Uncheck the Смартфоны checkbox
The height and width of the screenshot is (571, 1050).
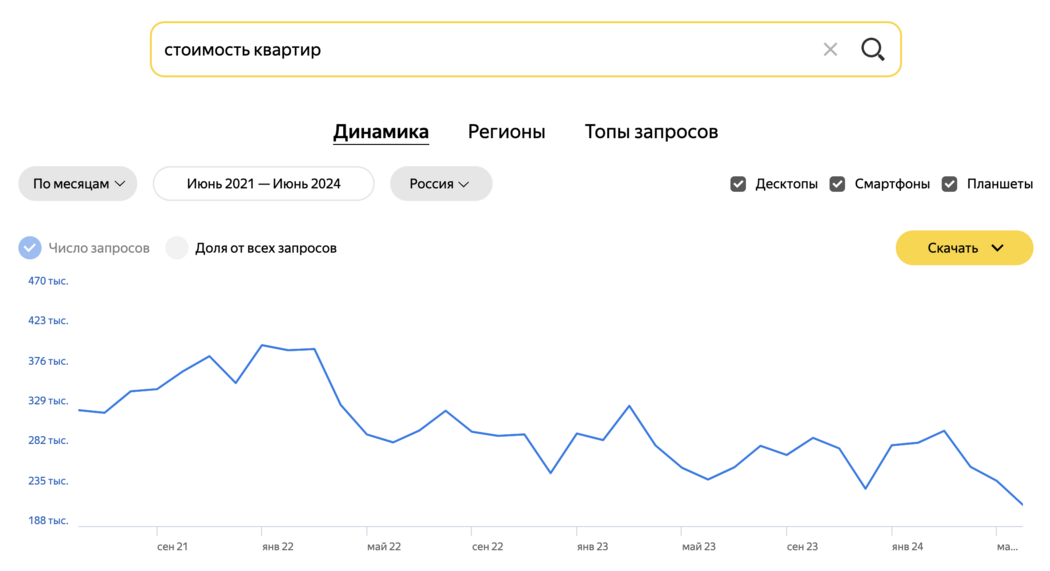pos(837,184)
